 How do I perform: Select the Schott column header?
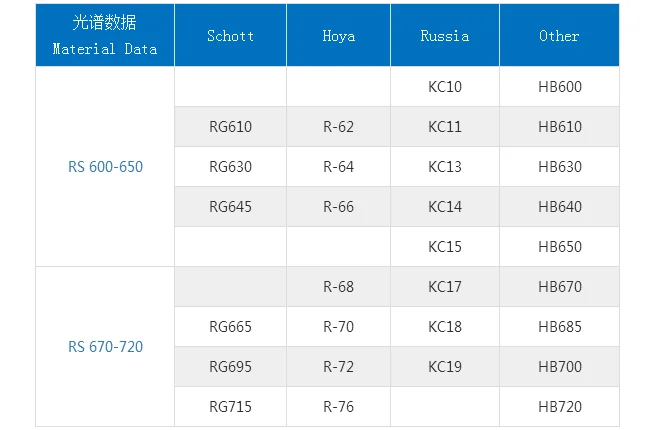231,36
